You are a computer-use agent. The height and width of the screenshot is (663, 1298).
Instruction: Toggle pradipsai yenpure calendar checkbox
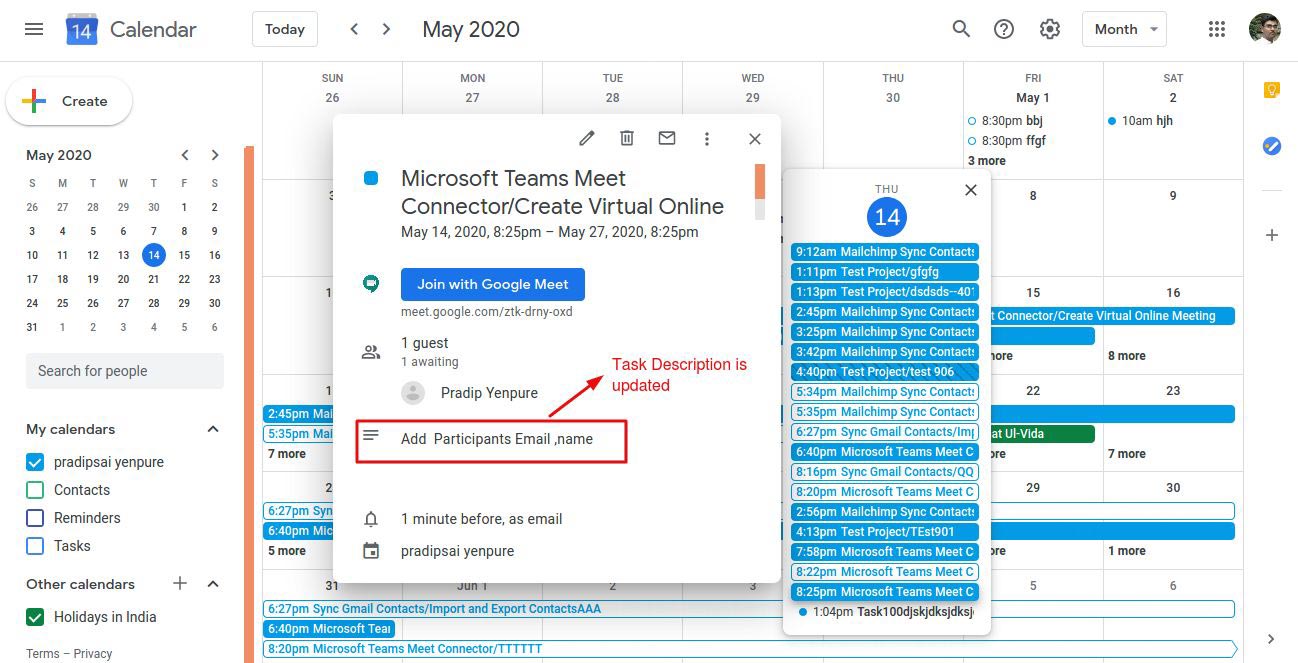point(35,462)
